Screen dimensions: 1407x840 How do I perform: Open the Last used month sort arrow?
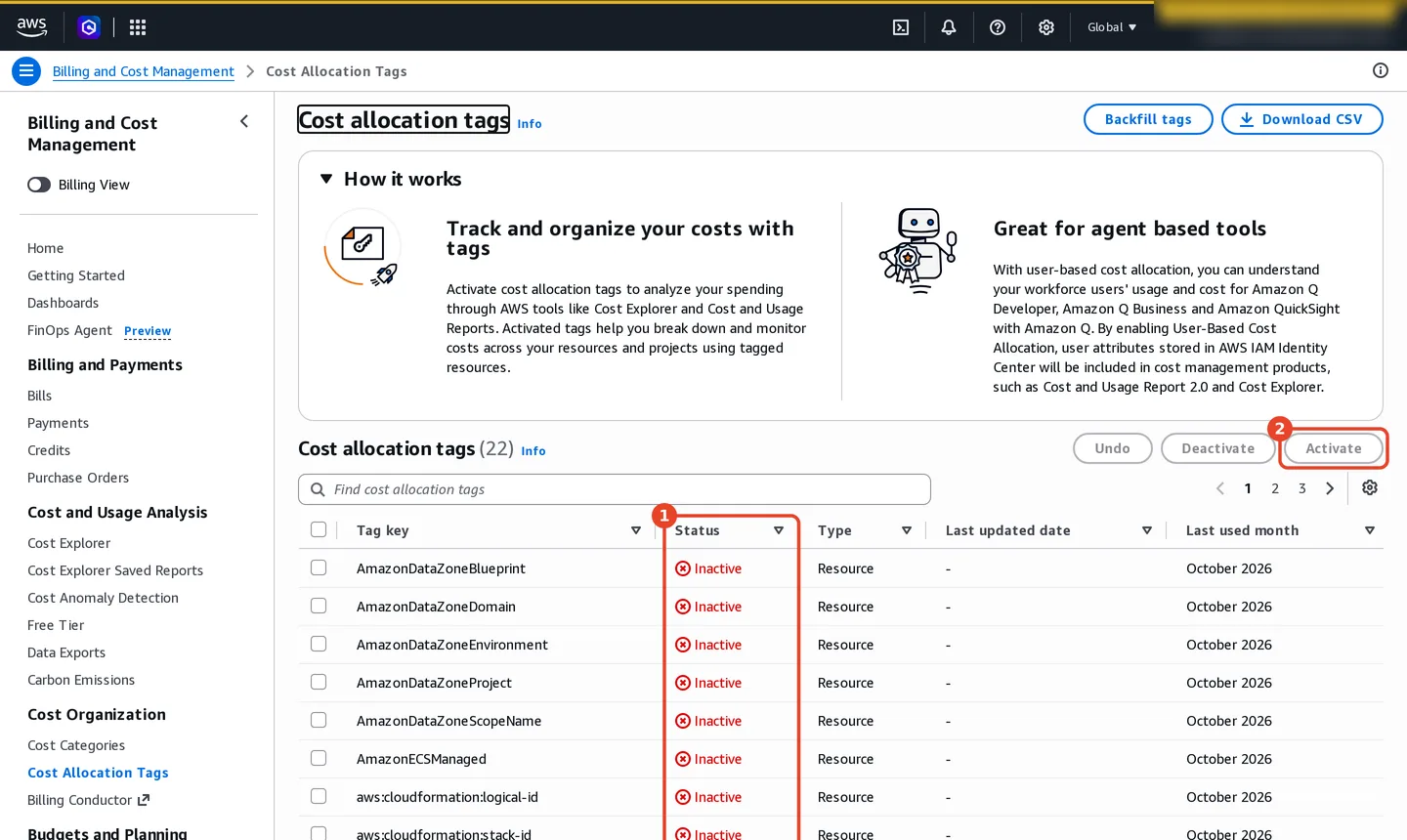tap(1370, 530)
